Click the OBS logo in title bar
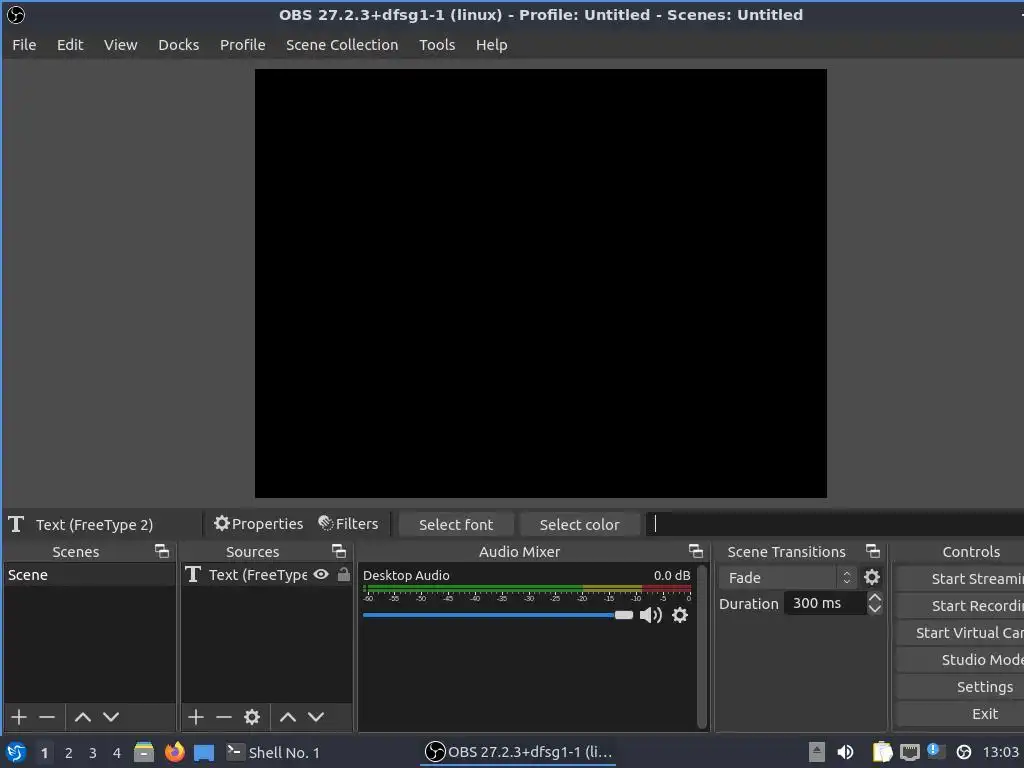This screenshot has height=768, width=1024. click(15, 14)
